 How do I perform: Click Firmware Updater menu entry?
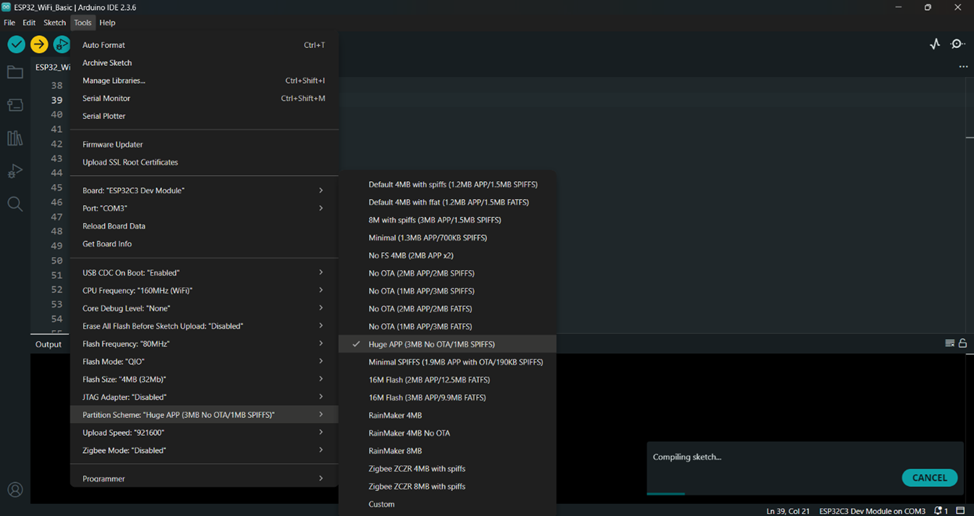[204, 144]
